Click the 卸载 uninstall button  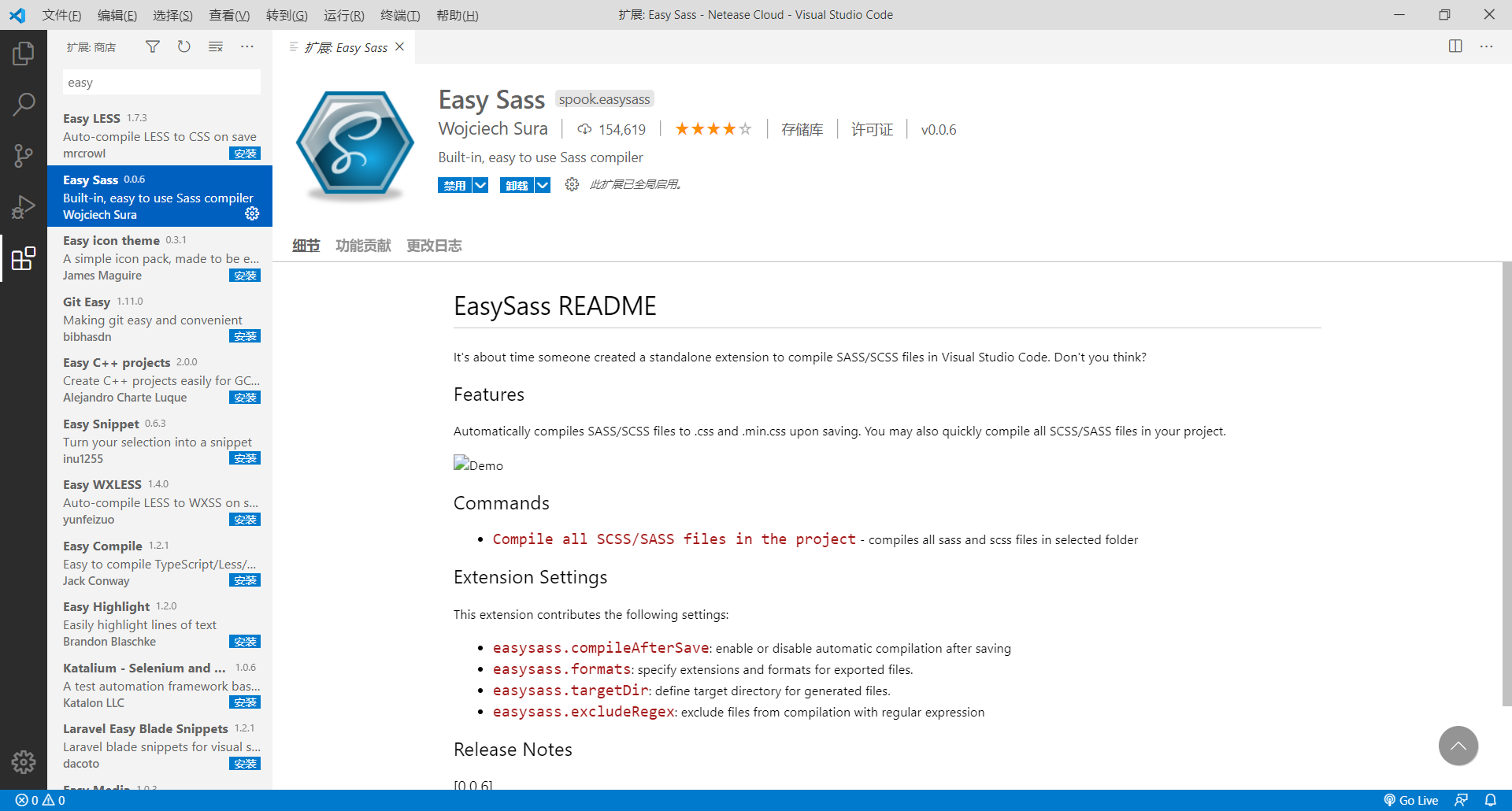(517, 185)
